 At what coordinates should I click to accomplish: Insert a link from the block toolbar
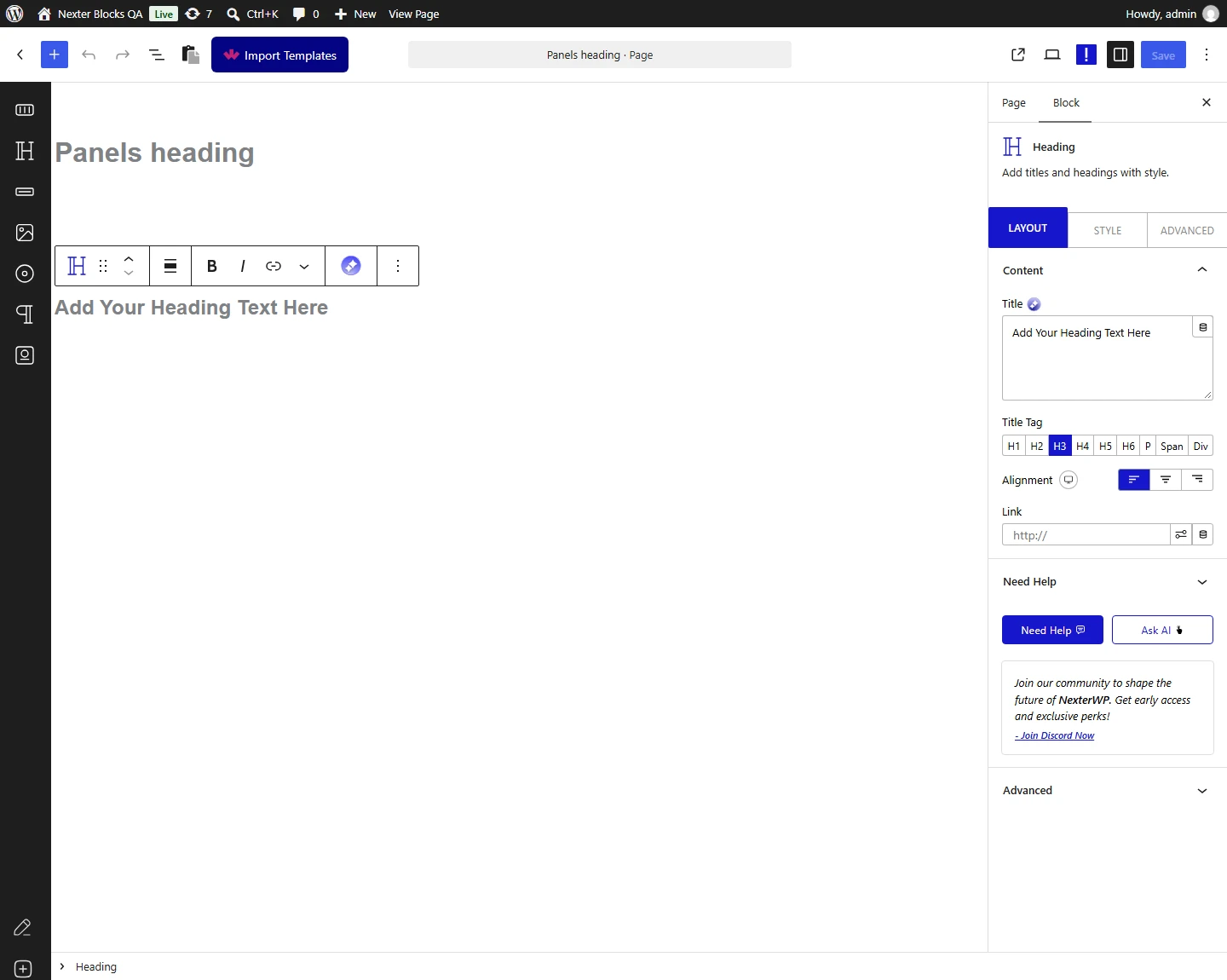[274, 266]
